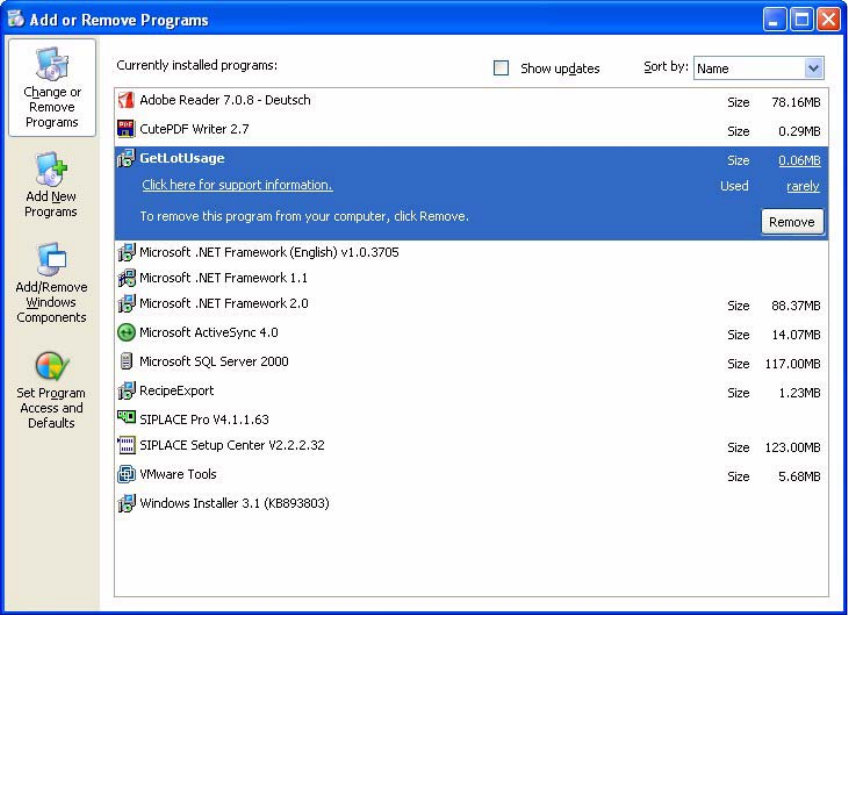Maximize the Add or Remove Programs window

[801, 20]
